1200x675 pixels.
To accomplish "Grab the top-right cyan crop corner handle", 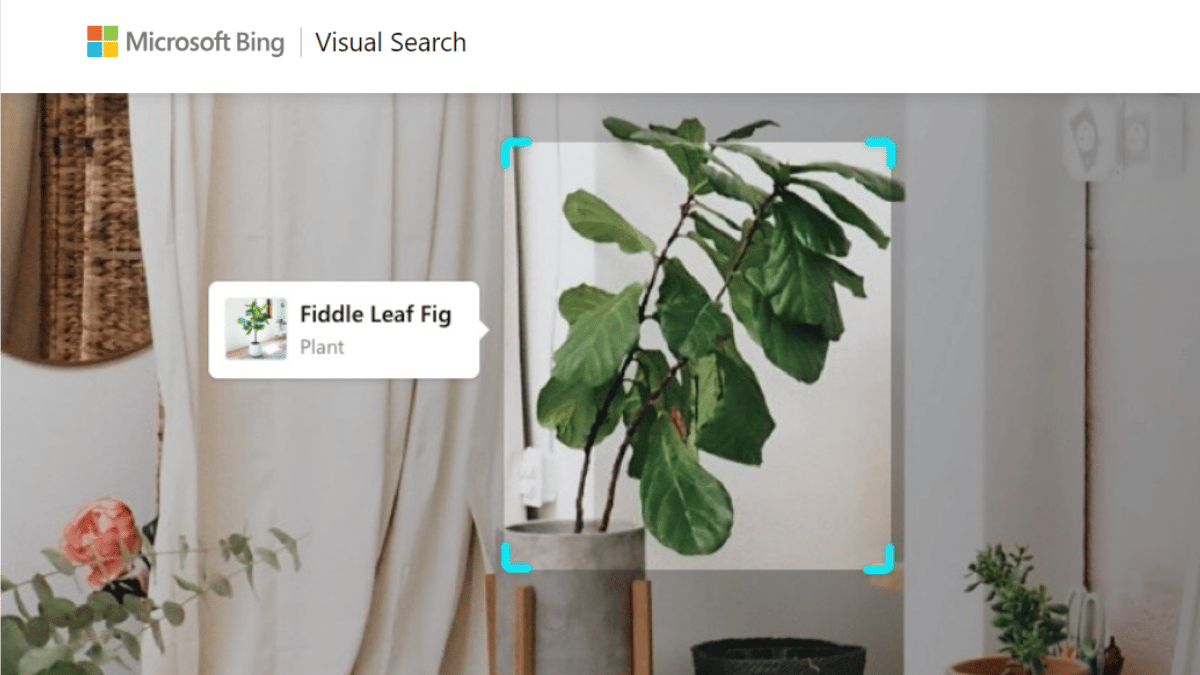I will [880, 155].
